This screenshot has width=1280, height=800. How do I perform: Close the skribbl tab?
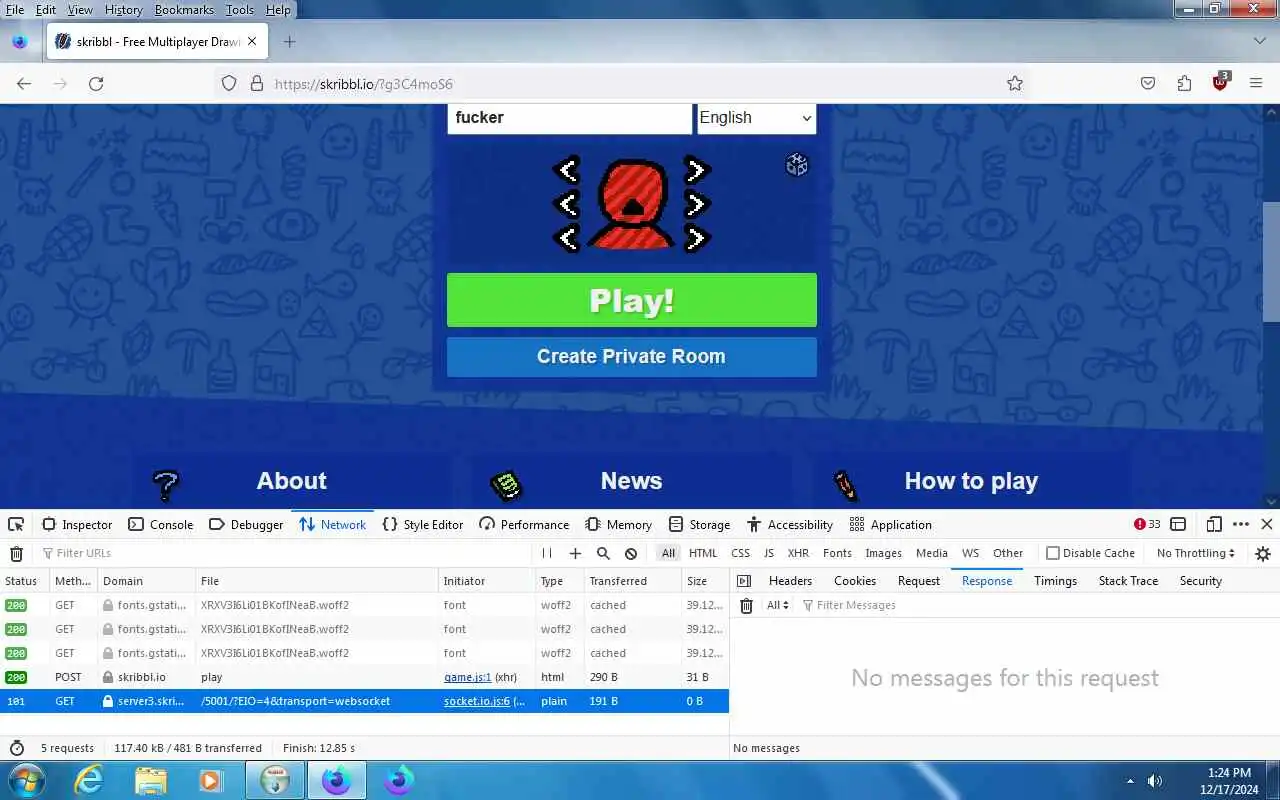[x=252, y=42]
